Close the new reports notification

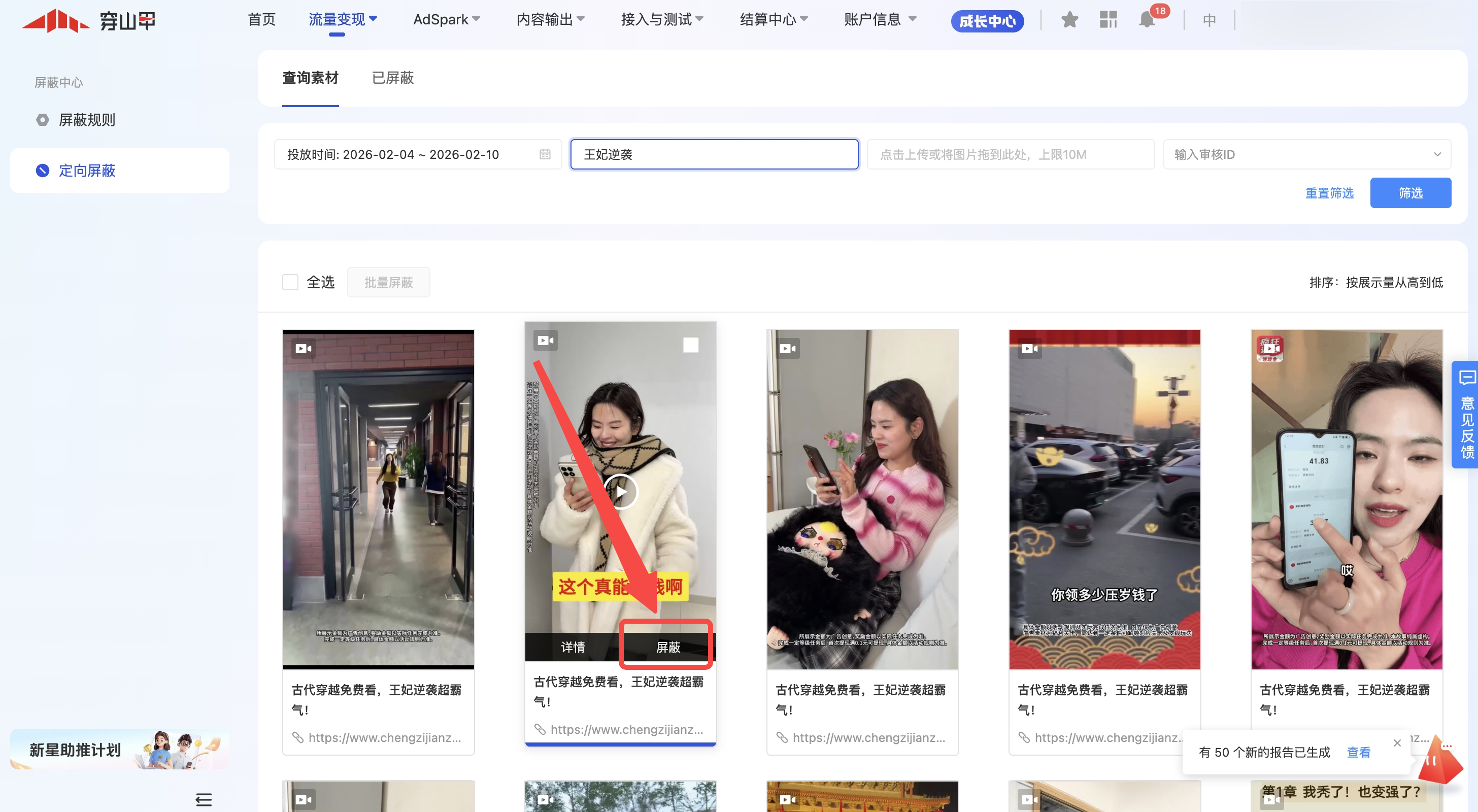click(x=1397, y=742)
